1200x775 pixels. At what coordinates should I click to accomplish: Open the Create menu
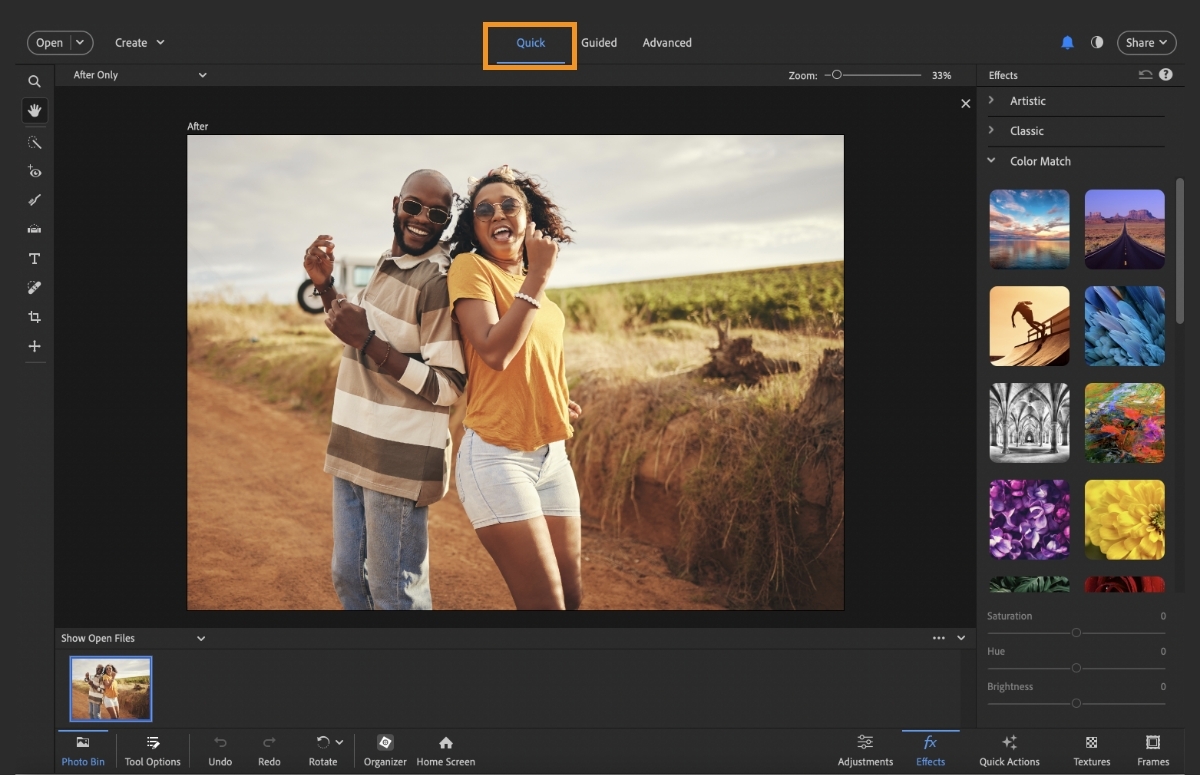point(139,43)
